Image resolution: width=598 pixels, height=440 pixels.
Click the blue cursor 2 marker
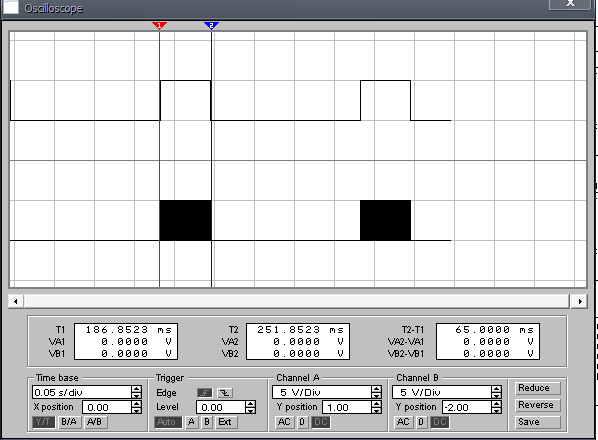tap(211, 26)
